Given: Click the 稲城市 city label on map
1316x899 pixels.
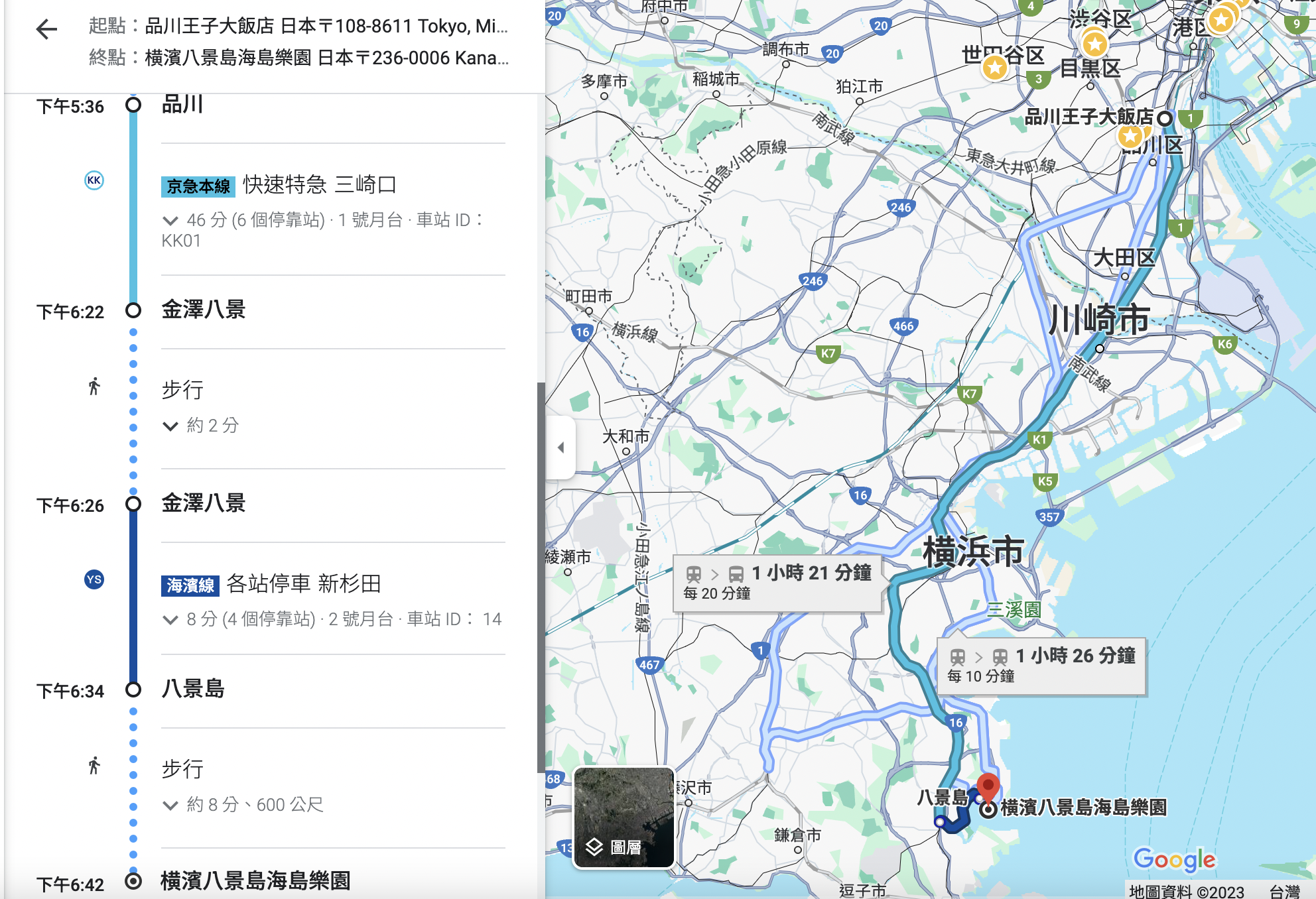Looking at the screenshot, I should coord(716,79).
